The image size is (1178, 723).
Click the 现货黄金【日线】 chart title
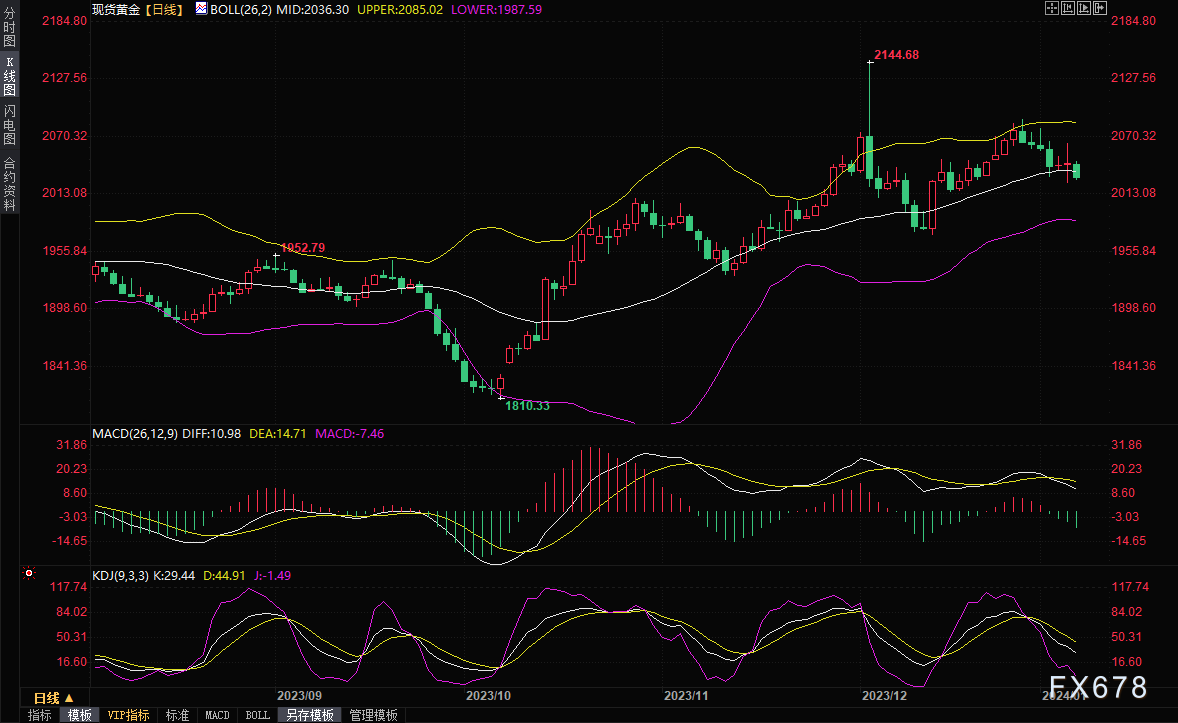(x=139, y=9)
